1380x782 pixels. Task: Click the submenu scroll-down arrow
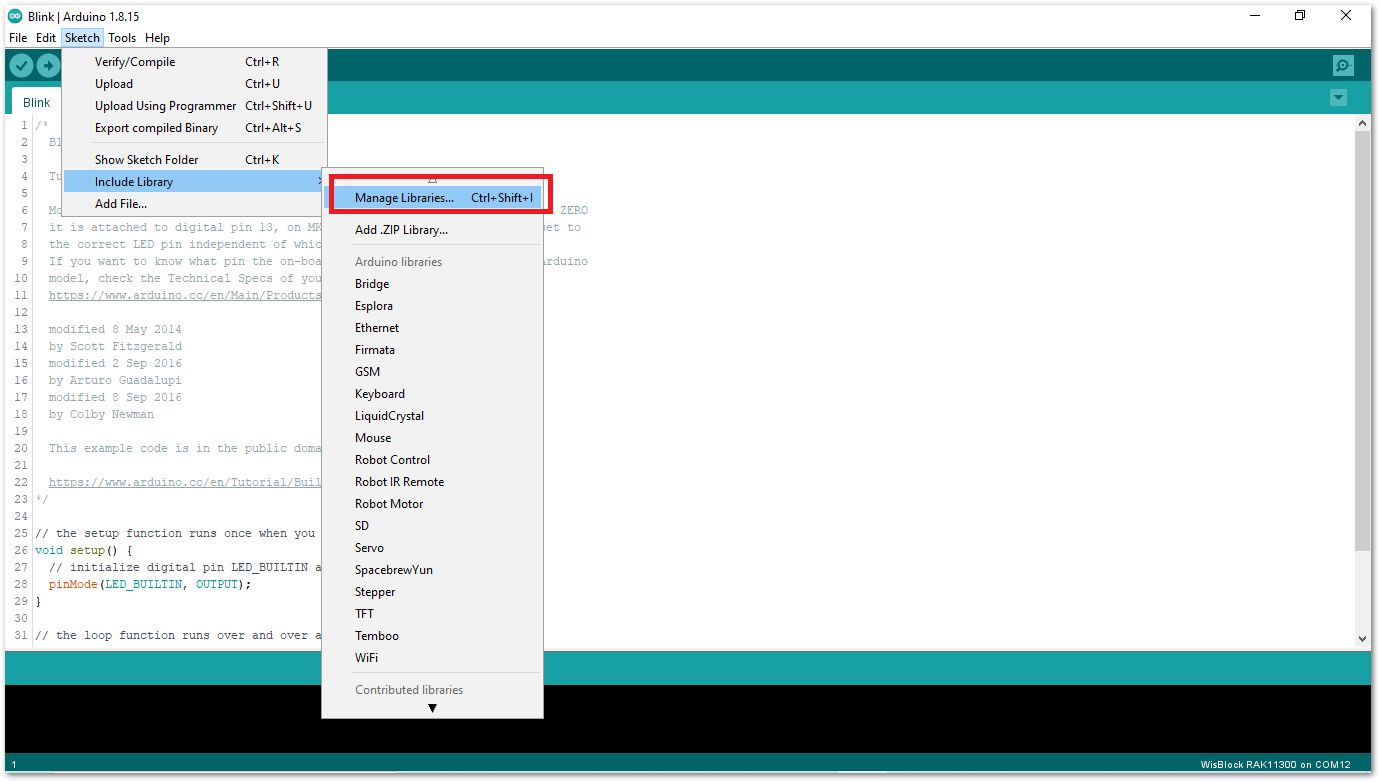[x=433, y=708]
